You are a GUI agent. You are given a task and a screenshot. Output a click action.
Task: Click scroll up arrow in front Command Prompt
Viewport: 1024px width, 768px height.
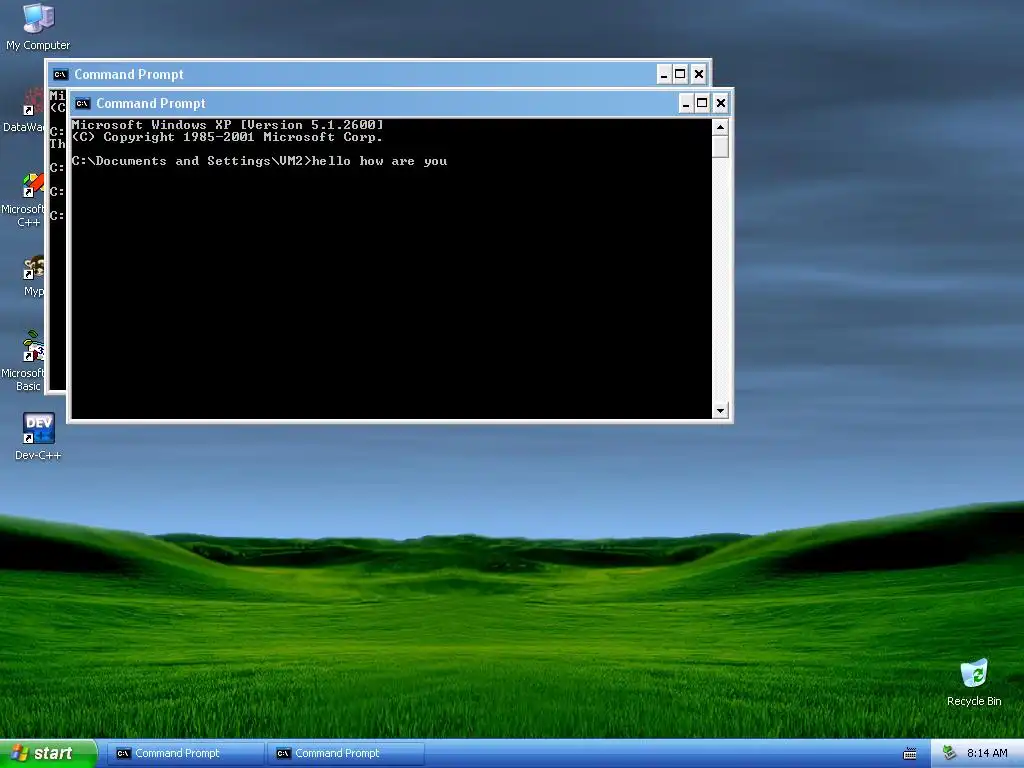point(720,127)
